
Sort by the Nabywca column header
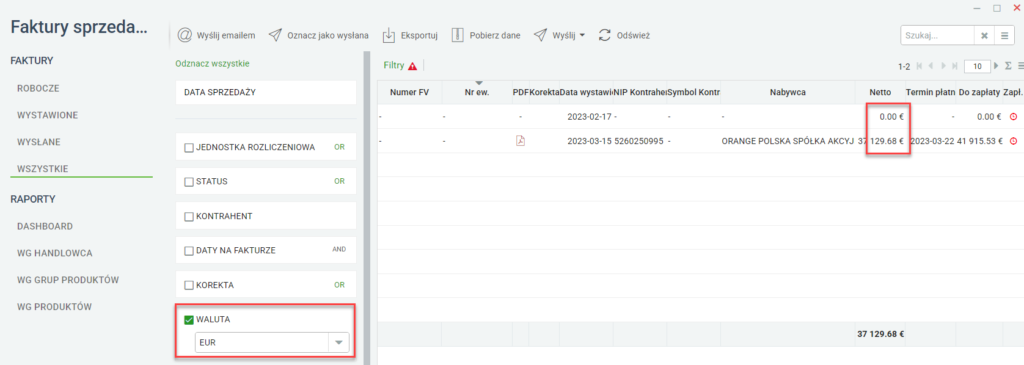click(788, 93)
